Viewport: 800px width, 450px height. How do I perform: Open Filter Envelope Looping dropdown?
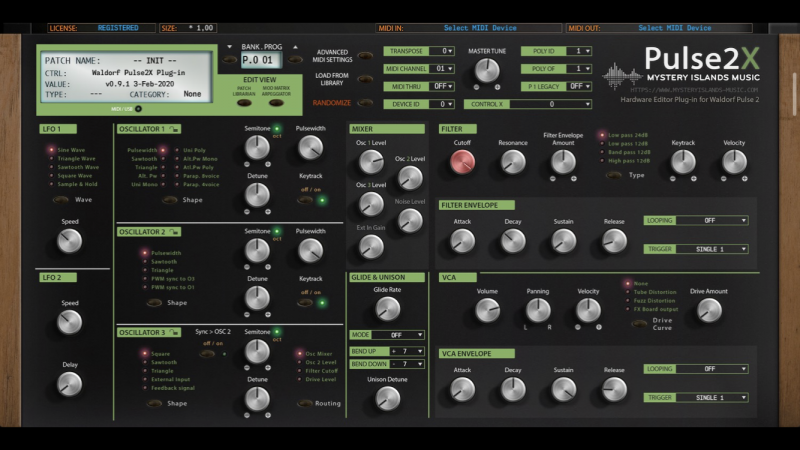tap(696, 220)
